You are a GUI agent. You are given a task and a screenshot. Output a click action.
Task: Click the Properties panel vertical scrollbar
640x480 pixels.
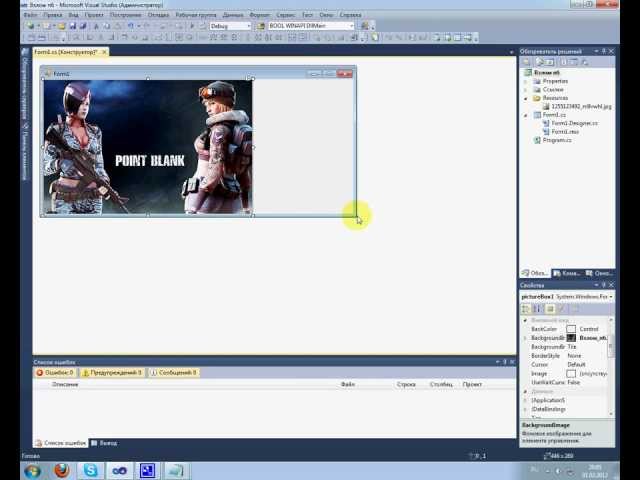(x=611, y=367)
